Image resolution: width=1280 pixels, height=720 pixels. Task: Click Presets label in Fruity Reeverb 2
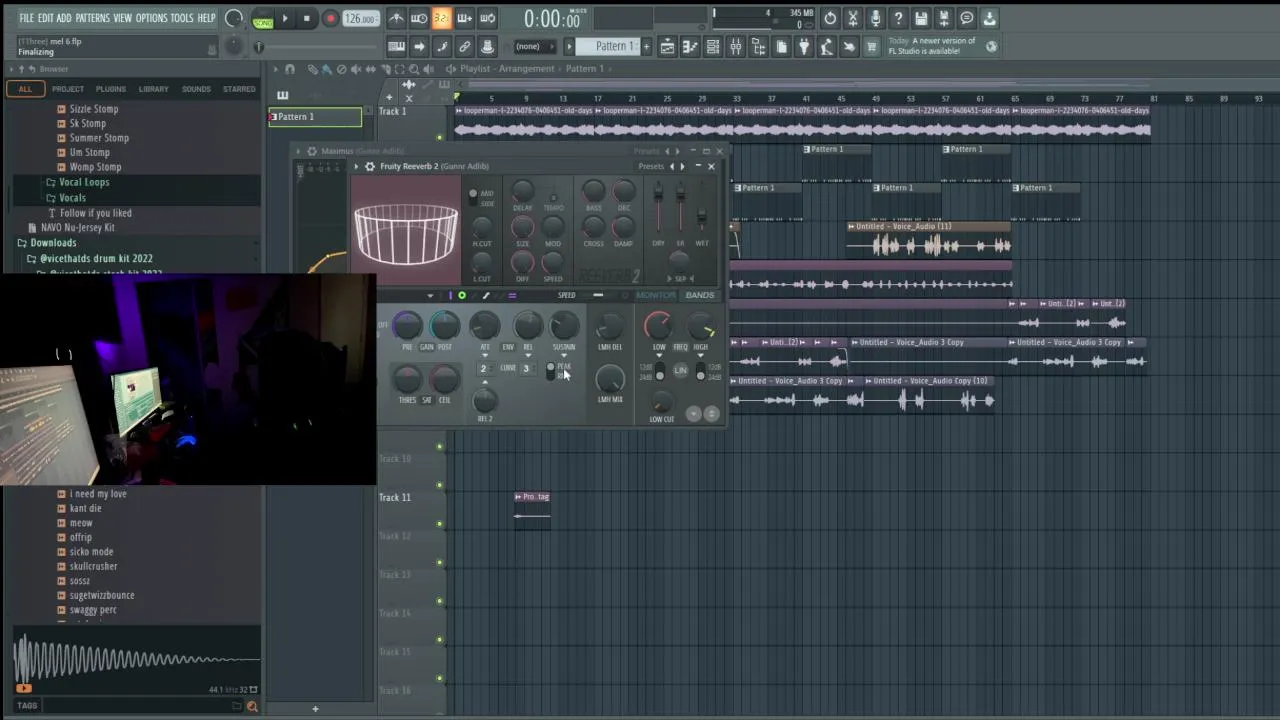(651, 166)
